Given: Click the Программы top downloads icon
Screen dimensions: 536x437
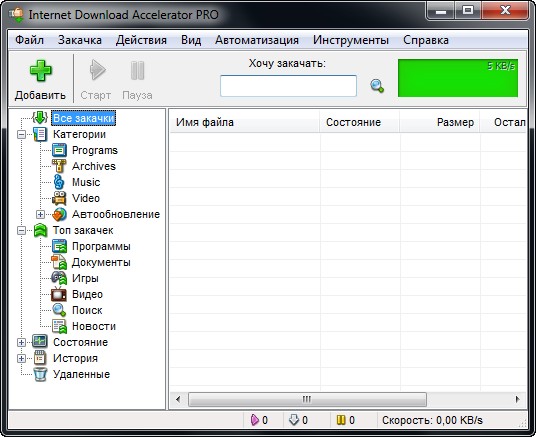Looking at the screenshot, I should coord(59,246).
